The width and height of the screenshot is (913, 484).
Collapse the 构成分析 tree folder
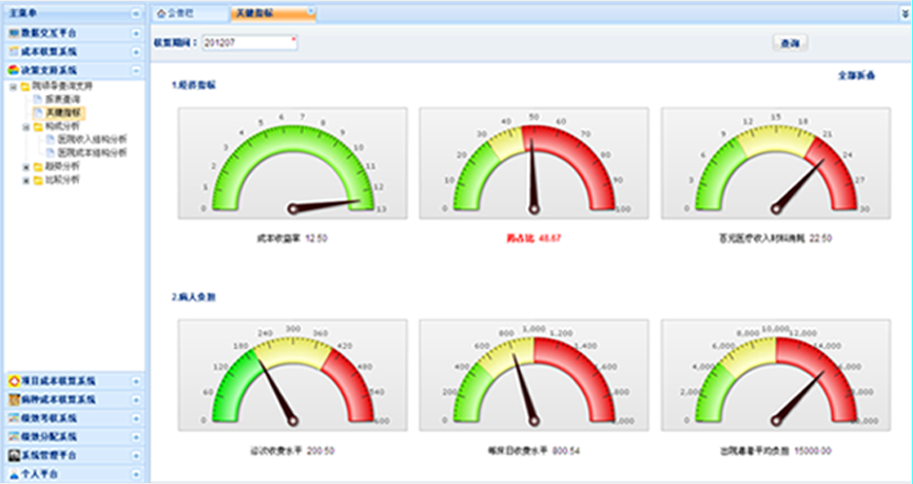coord(26,127)
